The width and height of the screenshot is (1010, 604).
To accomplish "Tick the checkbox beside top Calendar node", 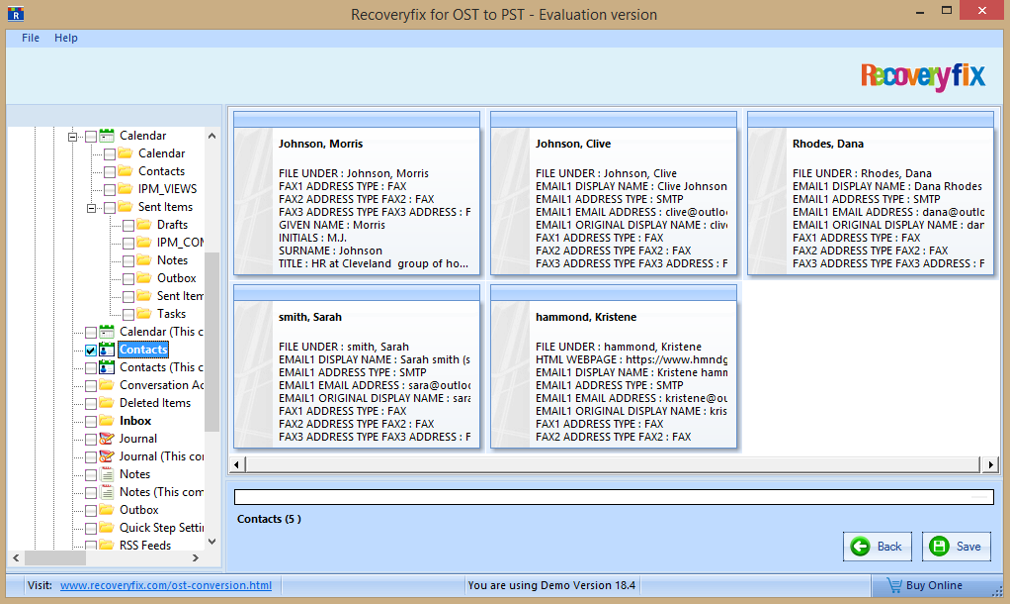I will point(91,137).
